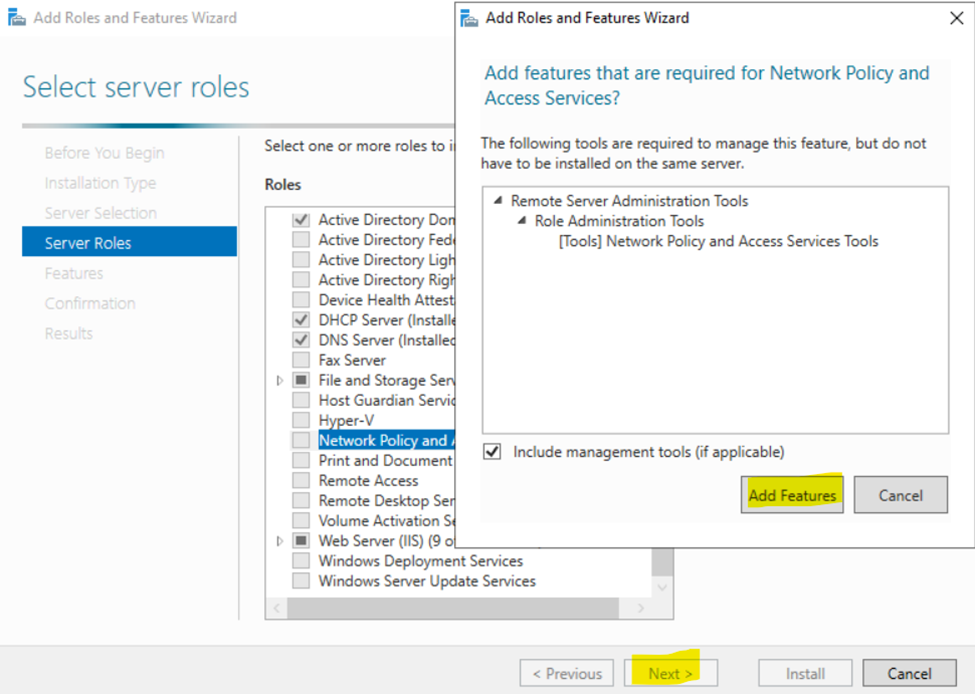This screenshot has width=975, height=694.
Task: Select the Active Directory Domain Services row
Action: tap(387, 220)
